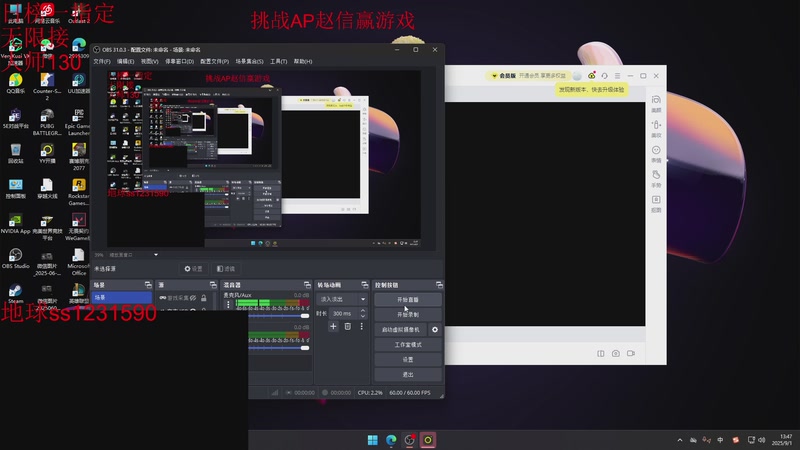Screen dimensions: 800x450
Task: Open transition properties three-dot menu
Action: [362, 327]
